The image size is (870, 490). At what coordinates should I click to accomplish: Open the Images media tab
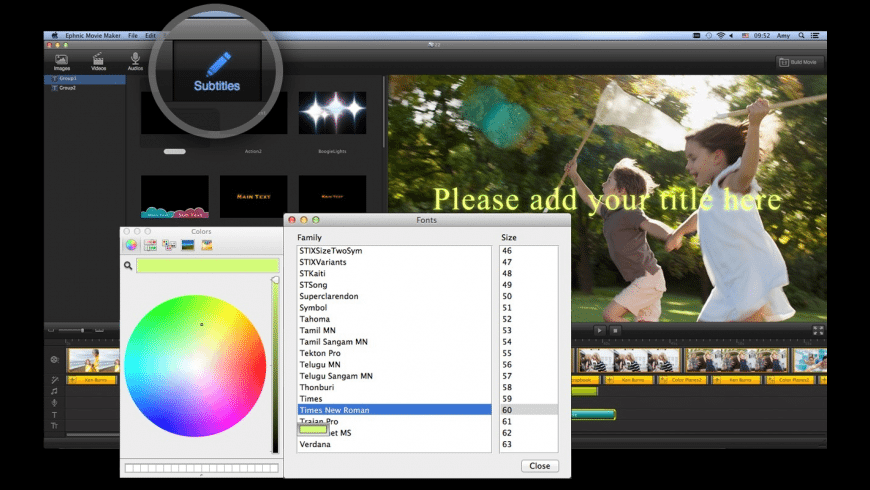pos(62,62)
